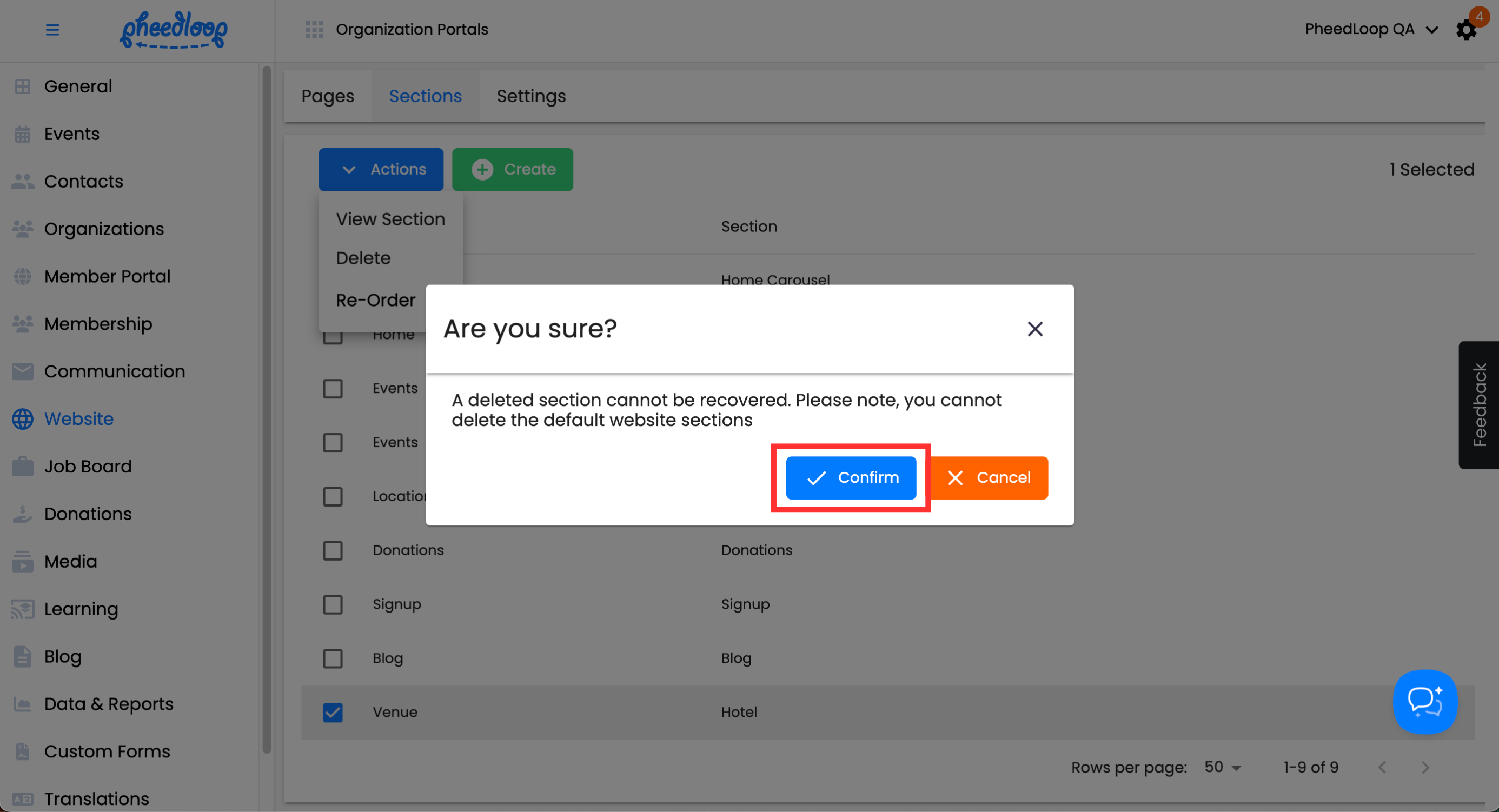Choose Delete from the Actions menu

tap(363, 258)
